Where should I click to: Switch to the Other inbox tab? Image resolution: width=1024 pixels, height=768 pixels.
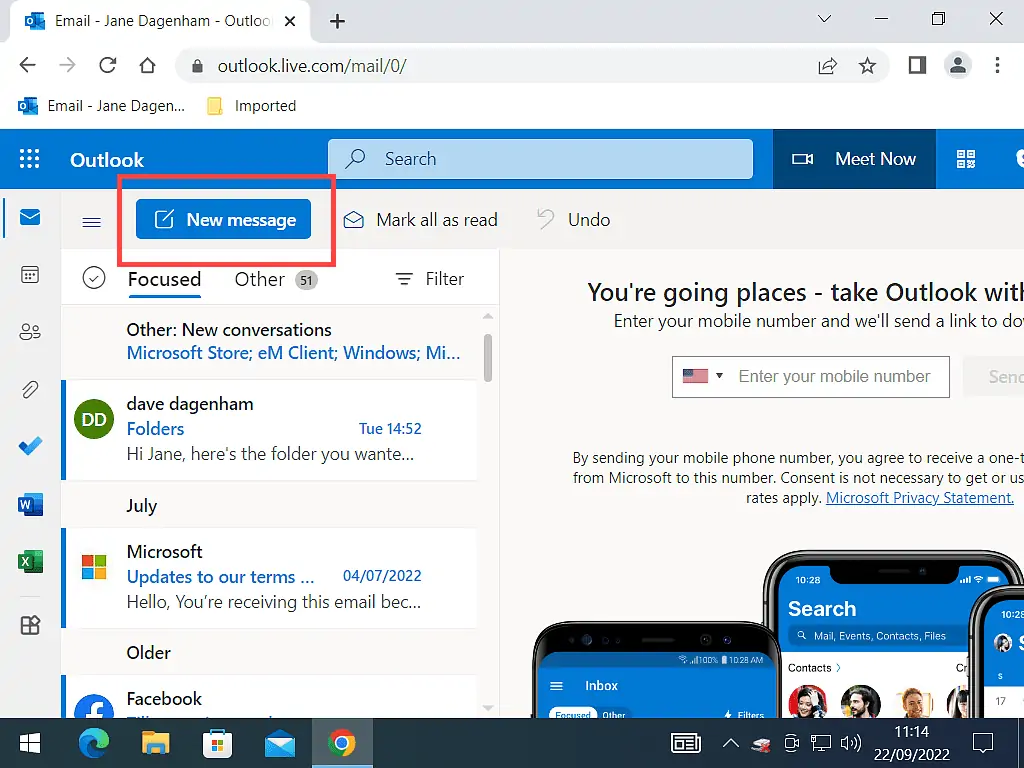click(258, 279)
